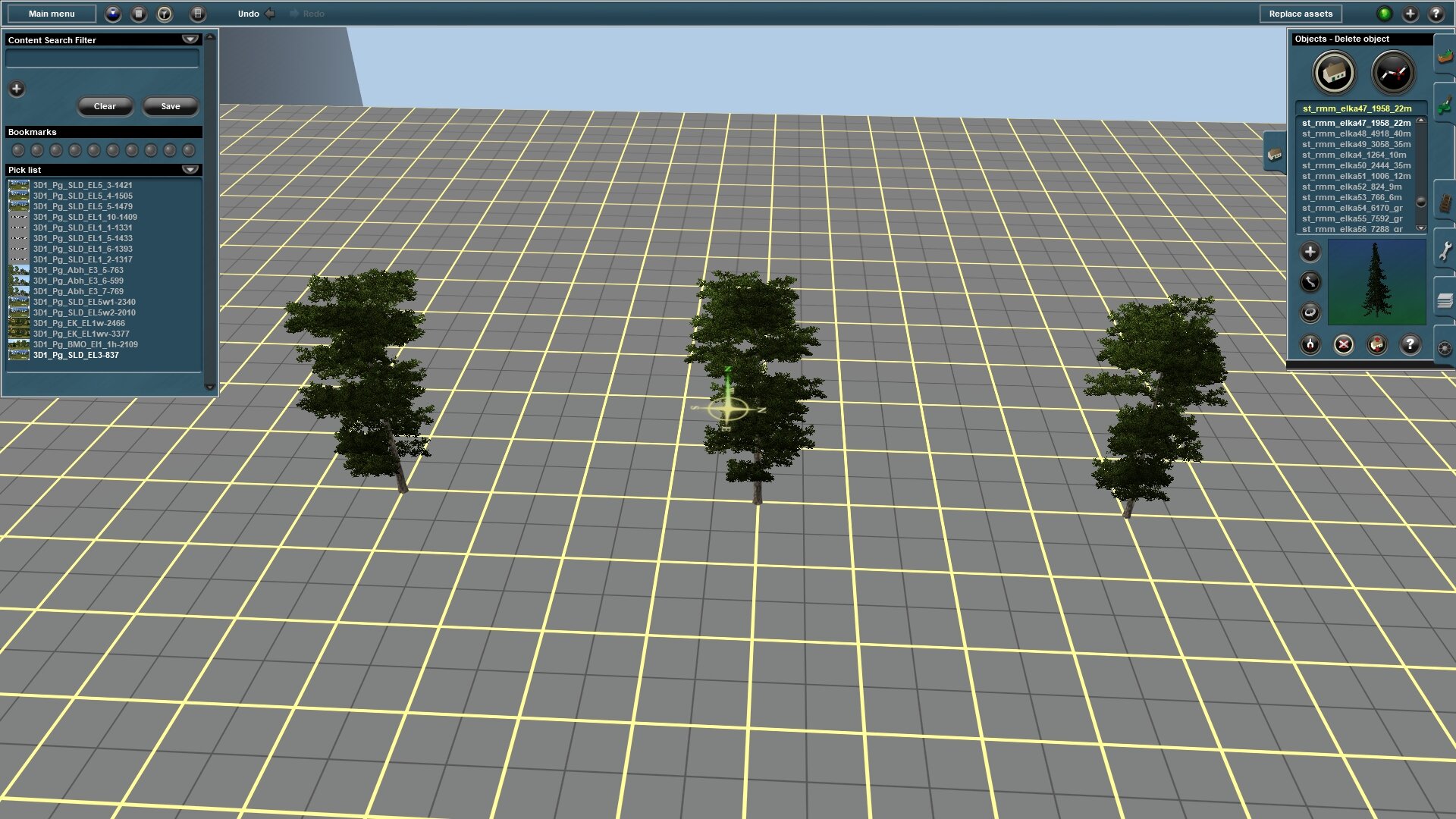The height and width of the screenshot is (819, 1456).
Task: Click the object list scroll down arrow
Action: [x=1421, y=228]
